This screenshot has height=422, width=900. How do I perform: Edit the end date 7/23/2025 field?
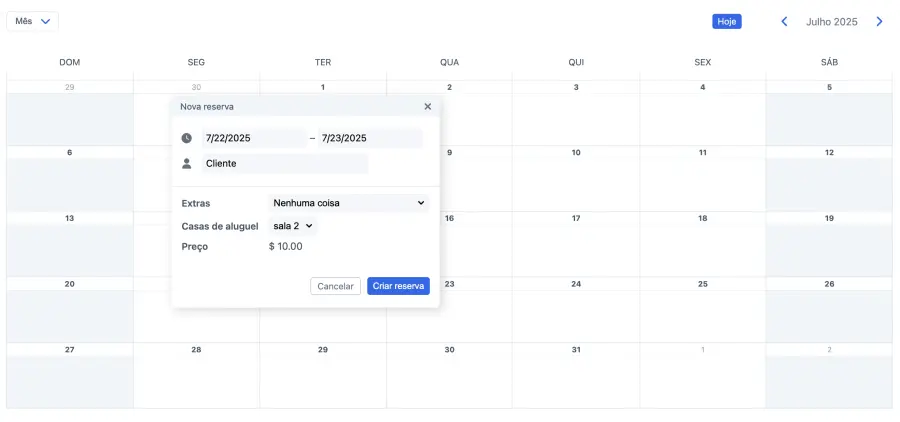(369, 138)
